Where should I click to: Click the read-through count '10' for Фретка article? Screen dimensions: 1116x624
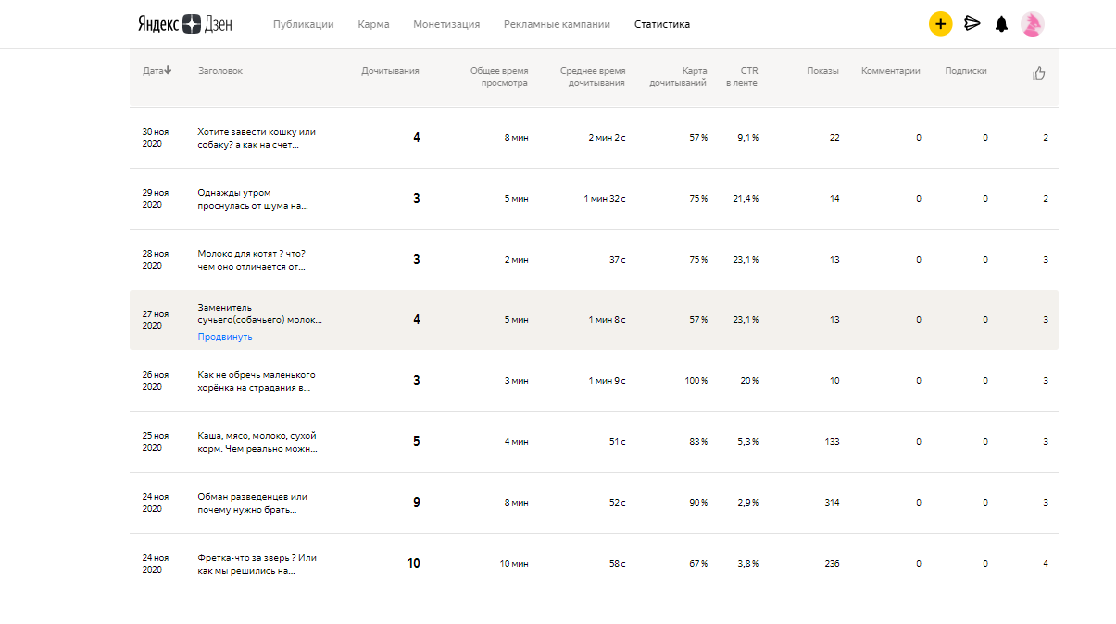(414, 564)
